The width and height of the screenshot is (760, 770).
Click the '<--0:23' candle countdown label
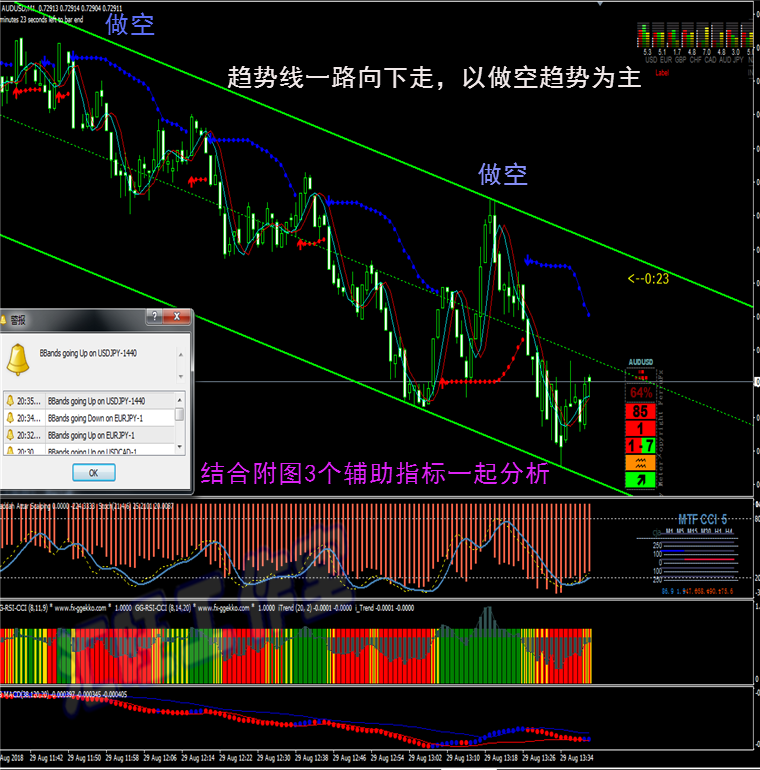[x=649, y=279]
